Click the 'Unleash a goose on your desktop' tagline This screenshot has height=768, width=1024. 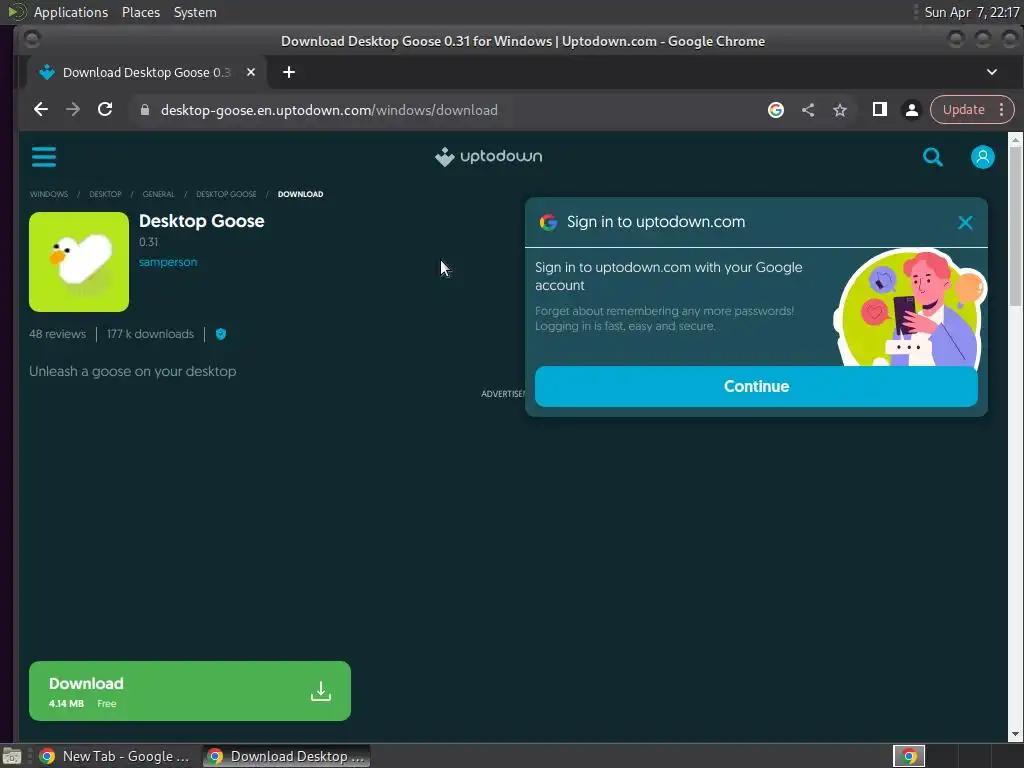(133, 371)
